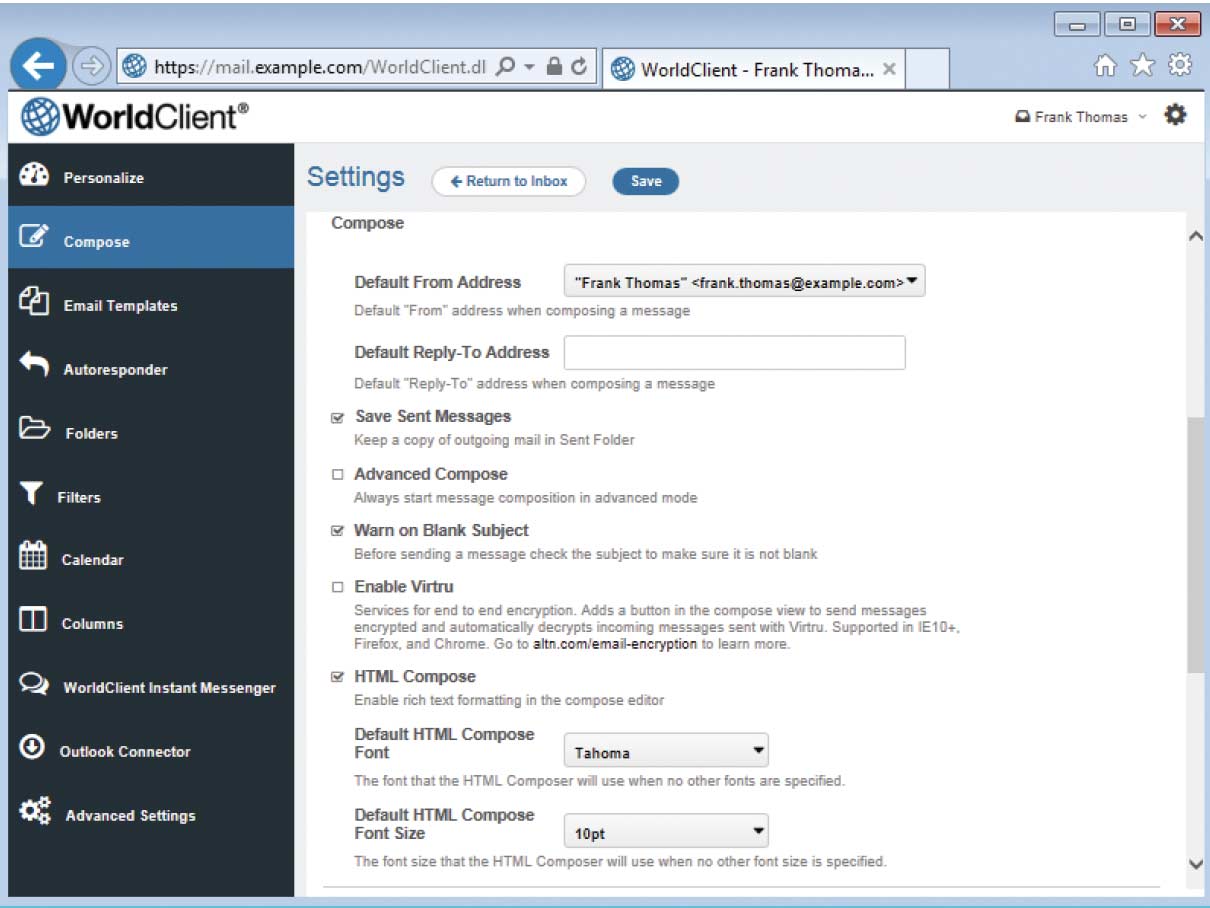This screenshot has width=1210, height=908.
Task: Select the Compose settings section
Action: [151, 238]
